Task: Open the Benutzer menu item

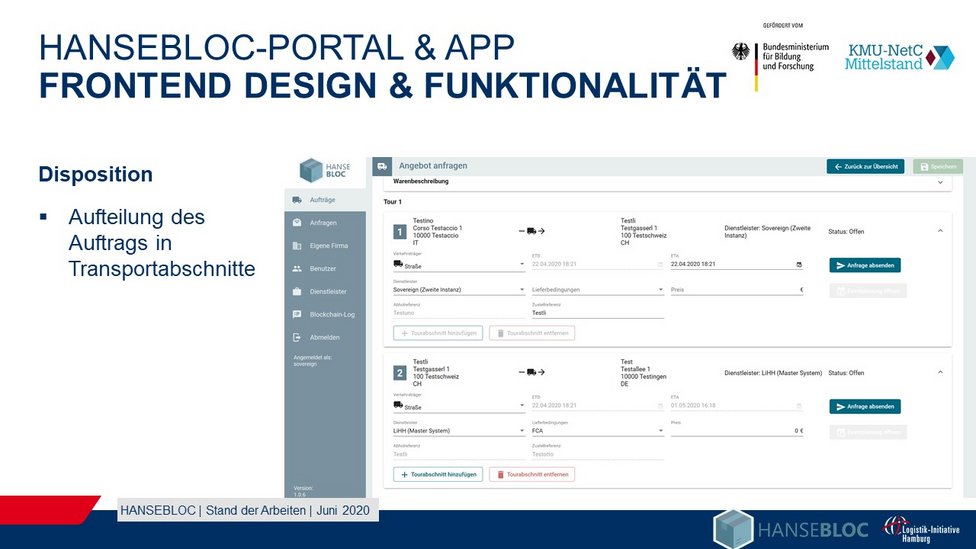Action: [325, 269]
